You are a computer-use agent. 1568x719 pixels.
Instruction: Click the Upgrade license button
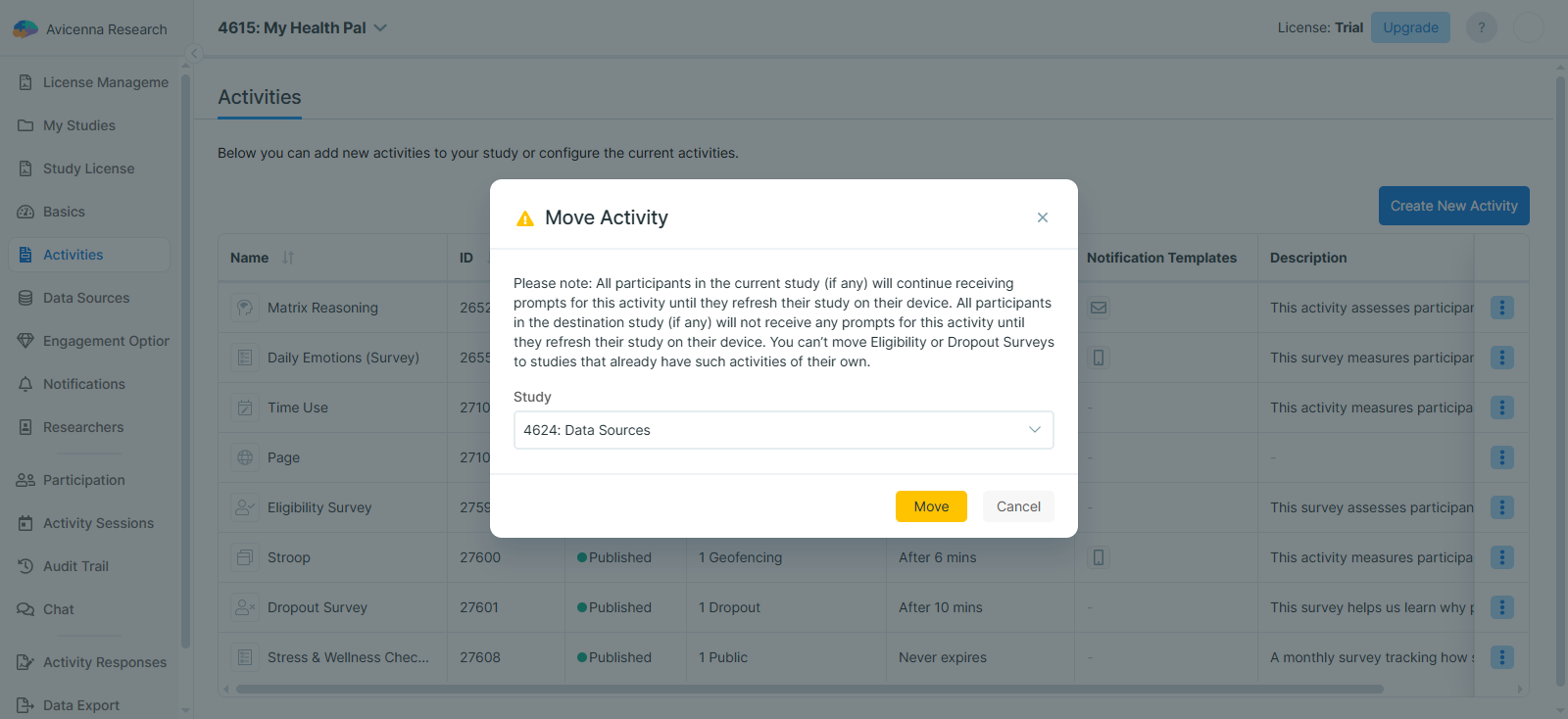(1409, 27)
